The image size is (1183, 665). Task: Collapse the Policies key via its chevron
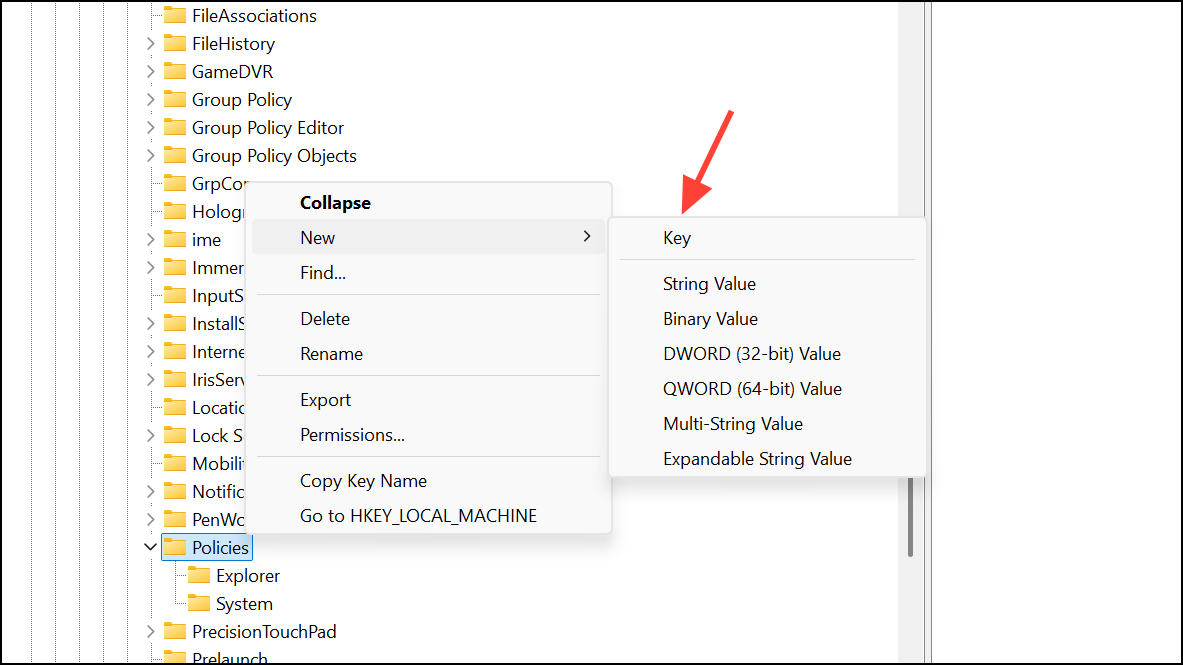click(x=150, y=547)
